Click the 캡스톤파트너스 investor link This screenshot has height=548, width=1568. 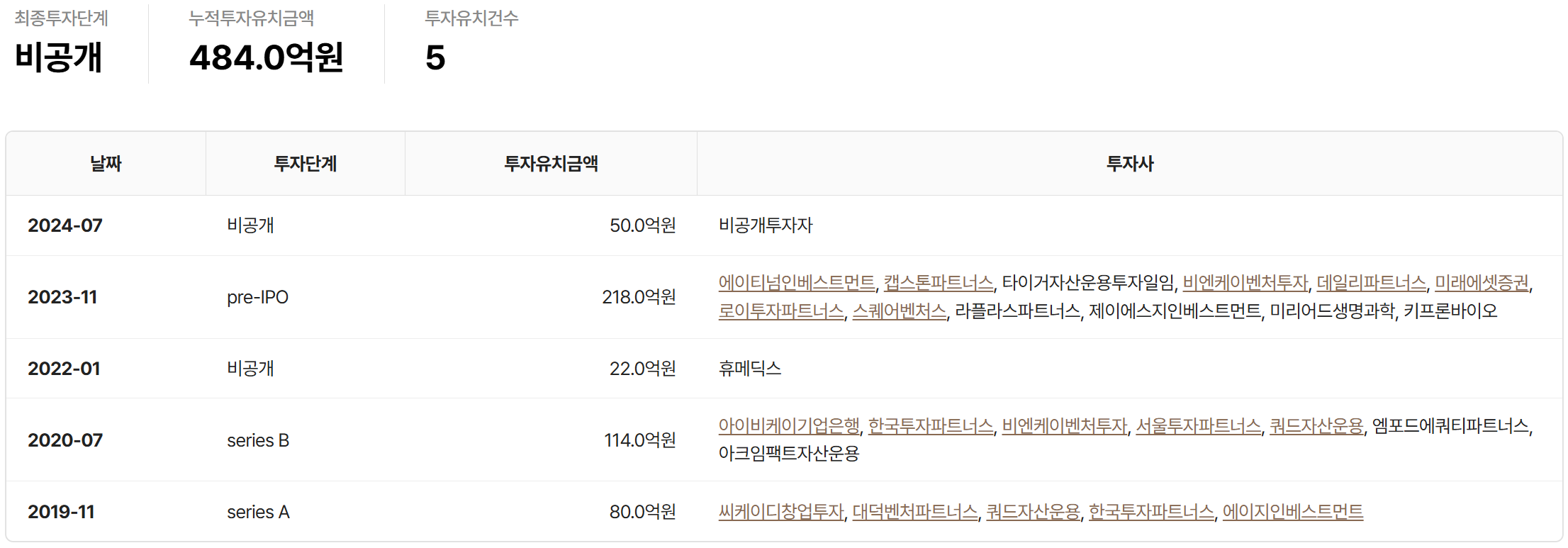(939, 283)
